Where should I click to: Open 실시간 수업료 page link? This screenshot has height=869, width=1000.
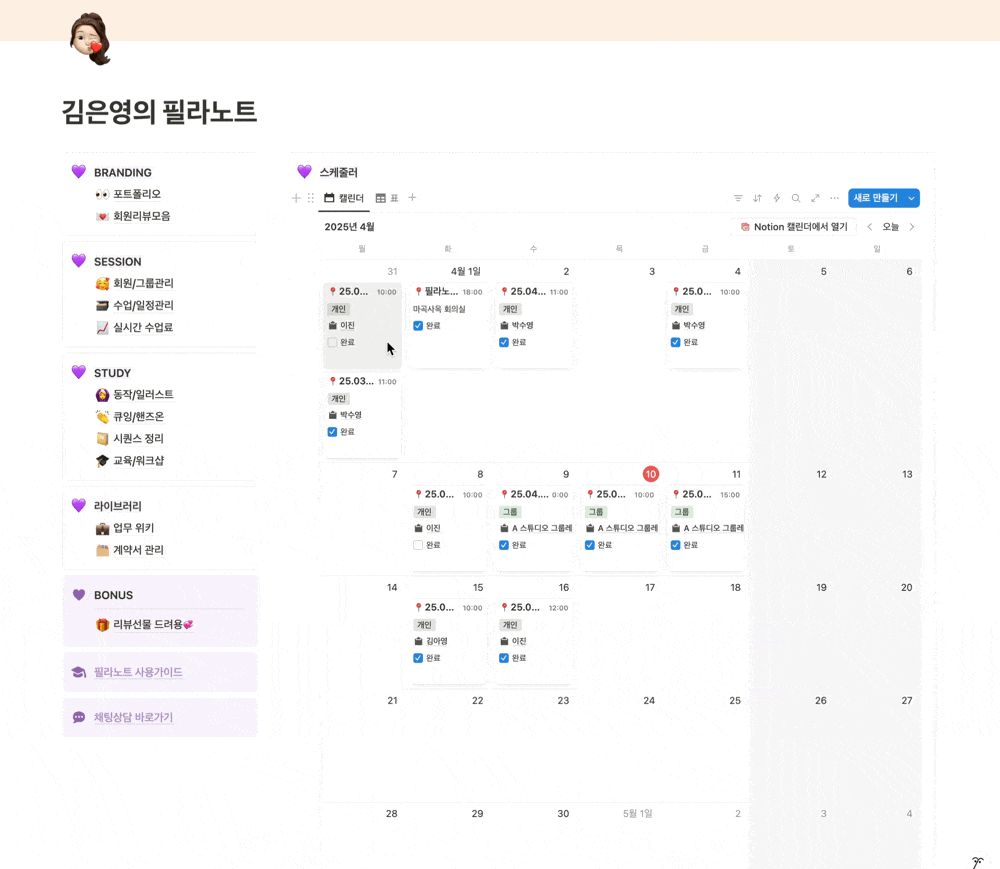143,328
